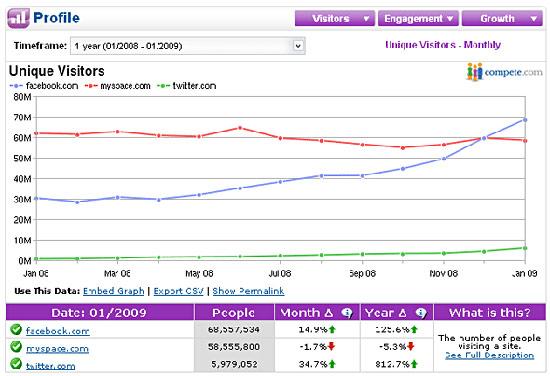Image resolution: width=550 pixels, height=376 pixels.
Task: Click the facebook Jan 09 data point
Action: 525,120
